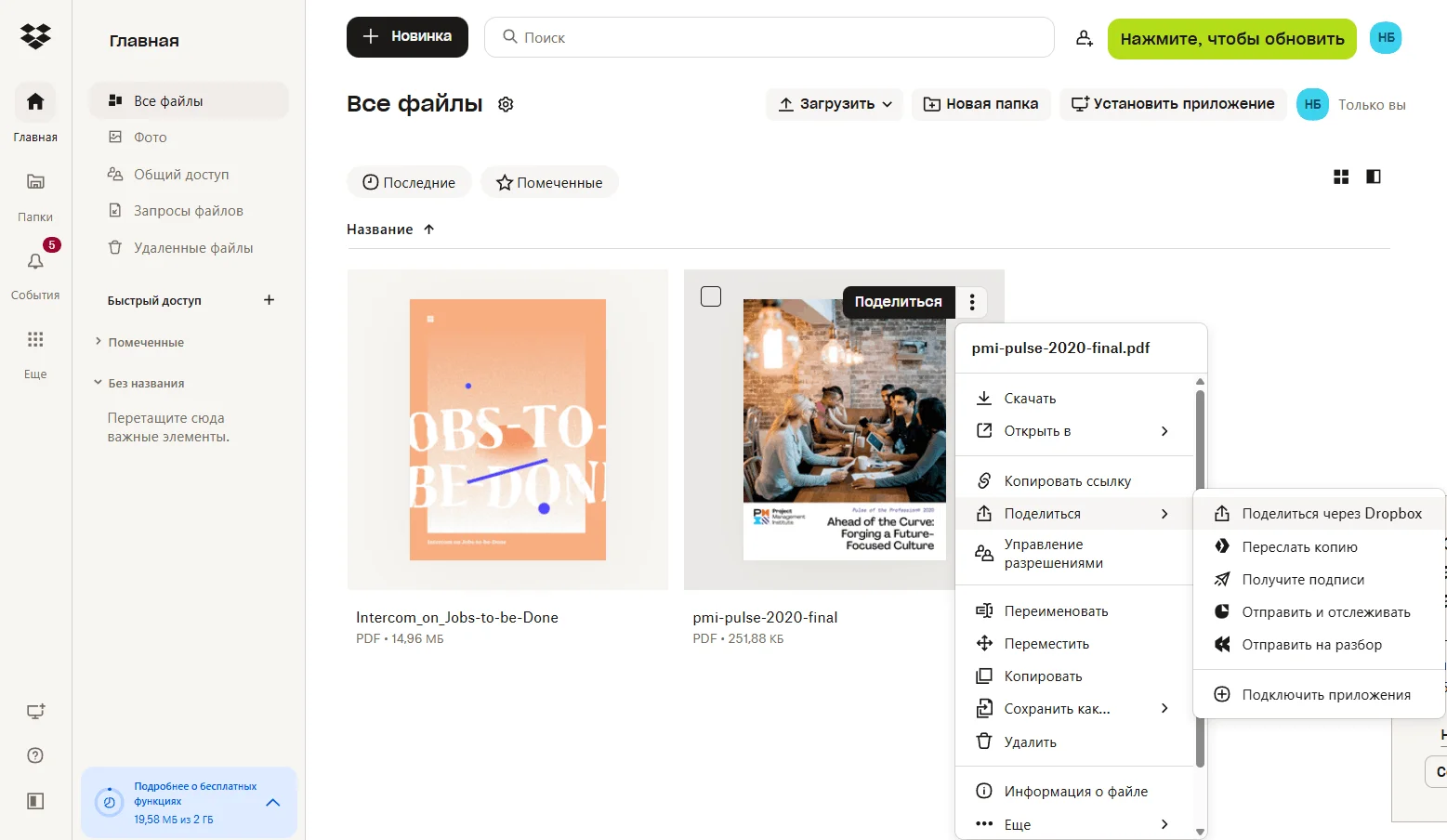This screenshot has width=1447, height=840.
Task: Click the Новая папка button
Action: pyautogui.click(x=980, y=104)
